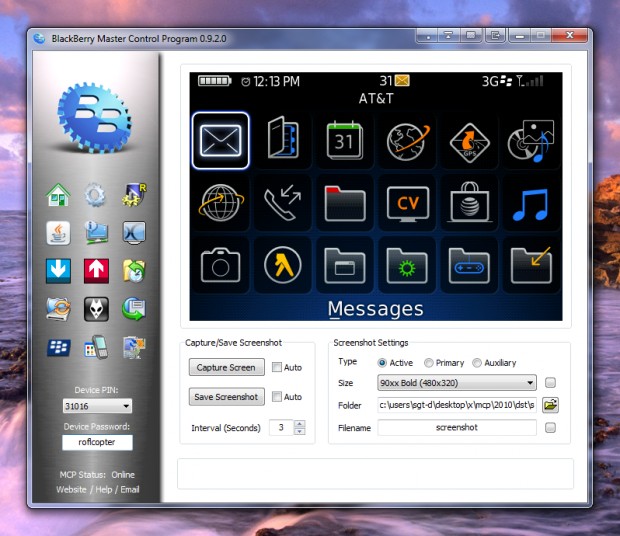Click the games folder with controller icon
The height and width of the screenshot is (536, 620).
tap(469, 266)
